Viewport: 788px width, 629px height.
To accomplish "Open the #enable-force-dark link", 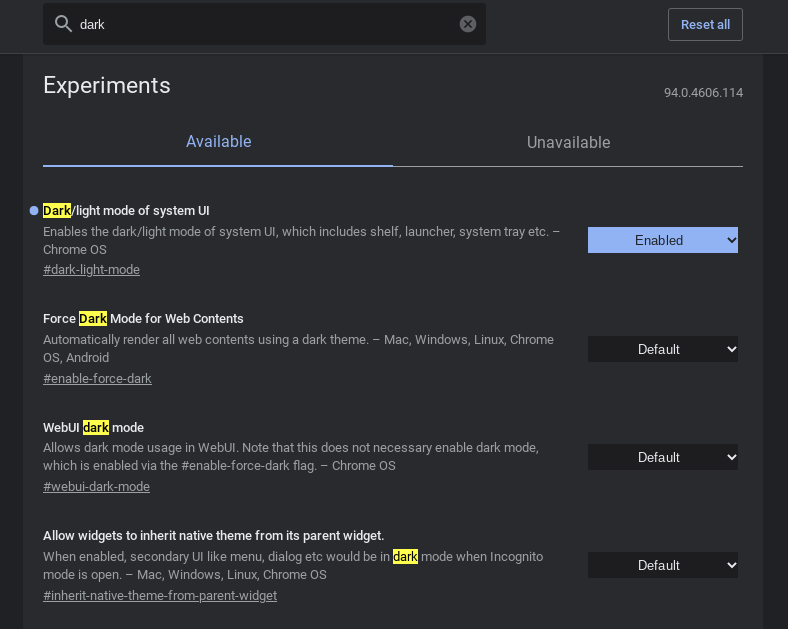I will 97,378.
